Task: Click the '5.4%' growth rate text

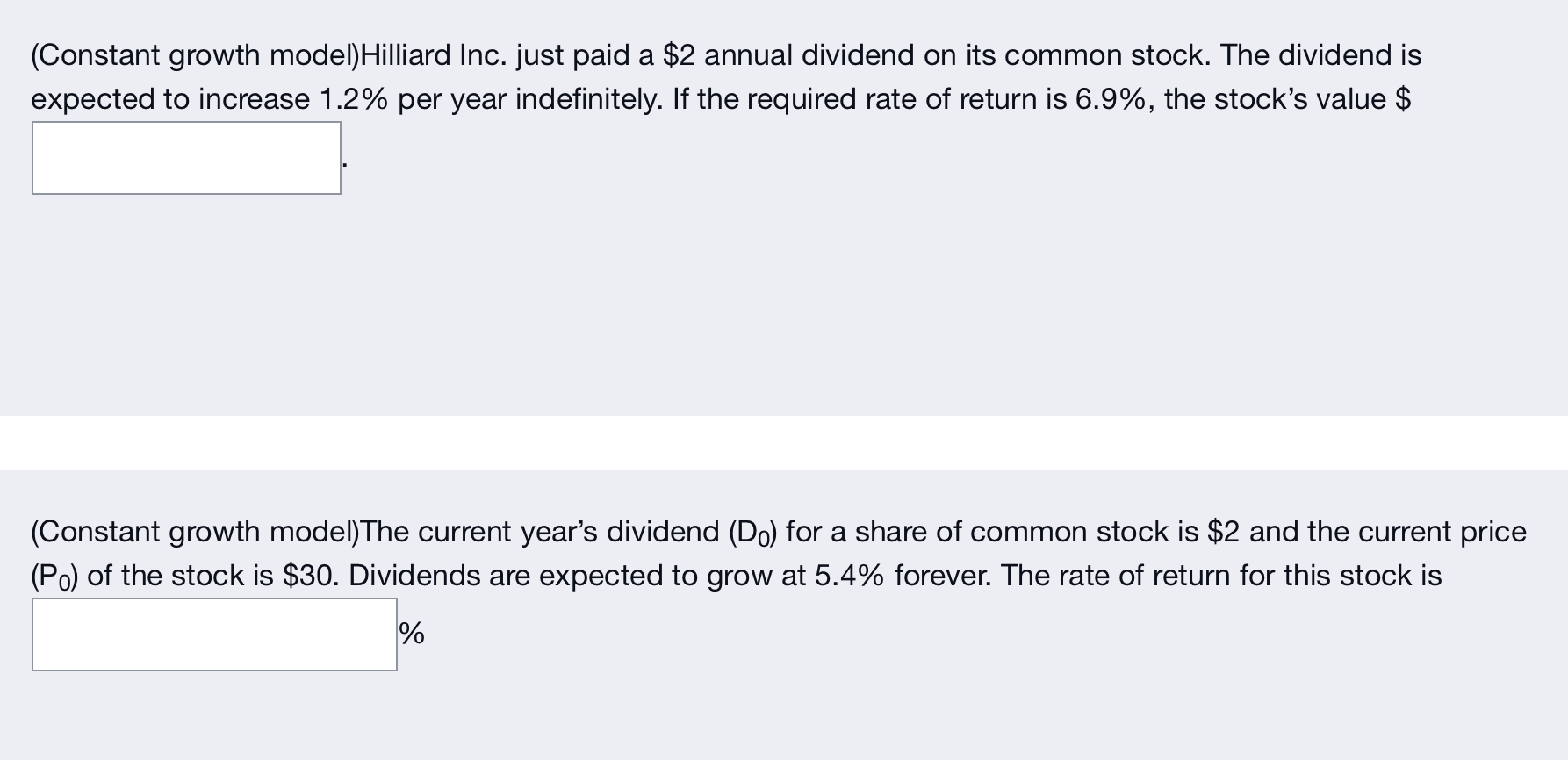Action: point(851,575)
